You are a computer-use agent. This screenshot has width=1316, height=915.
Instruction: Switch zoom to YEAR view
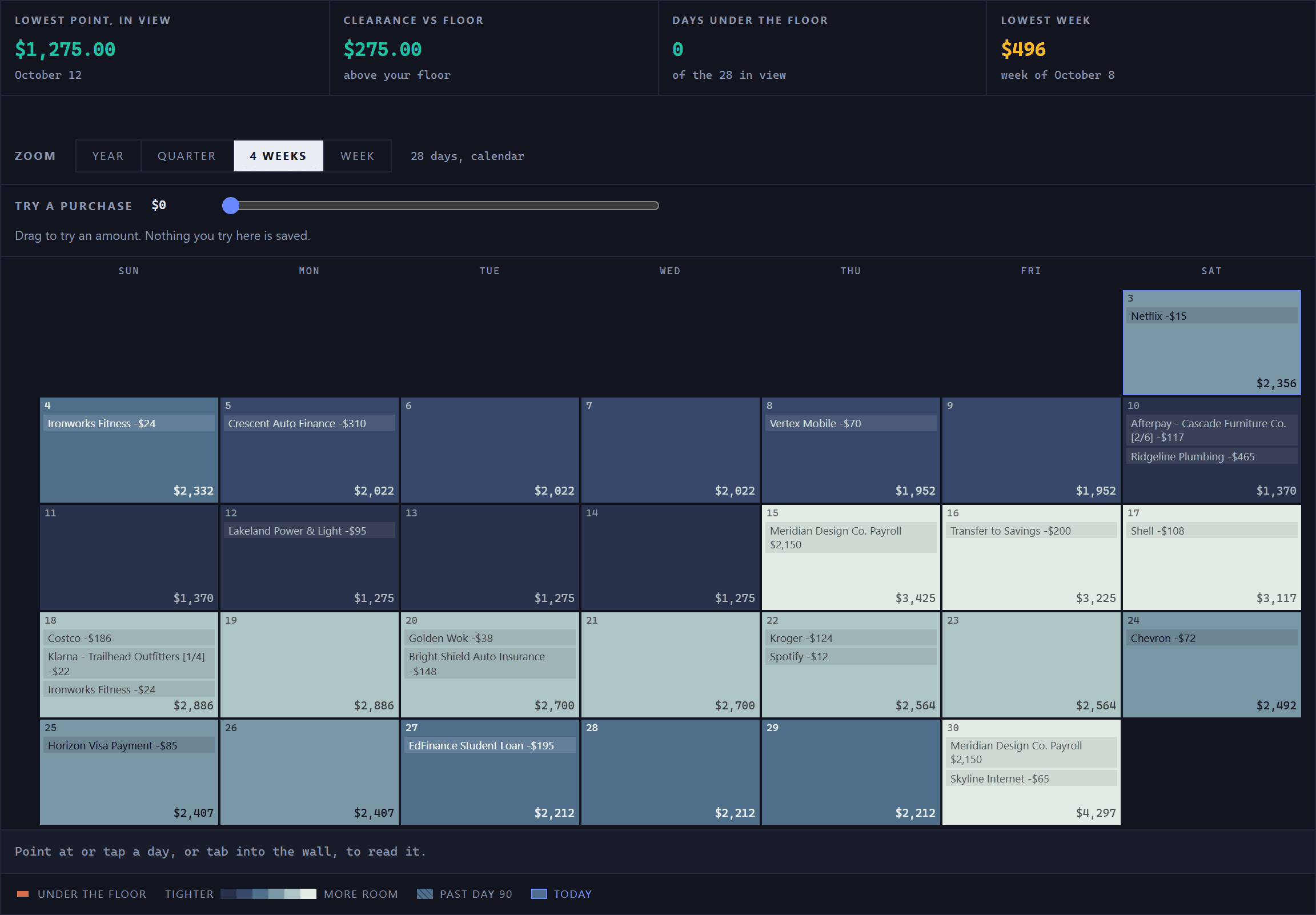(x=108, y=156)
